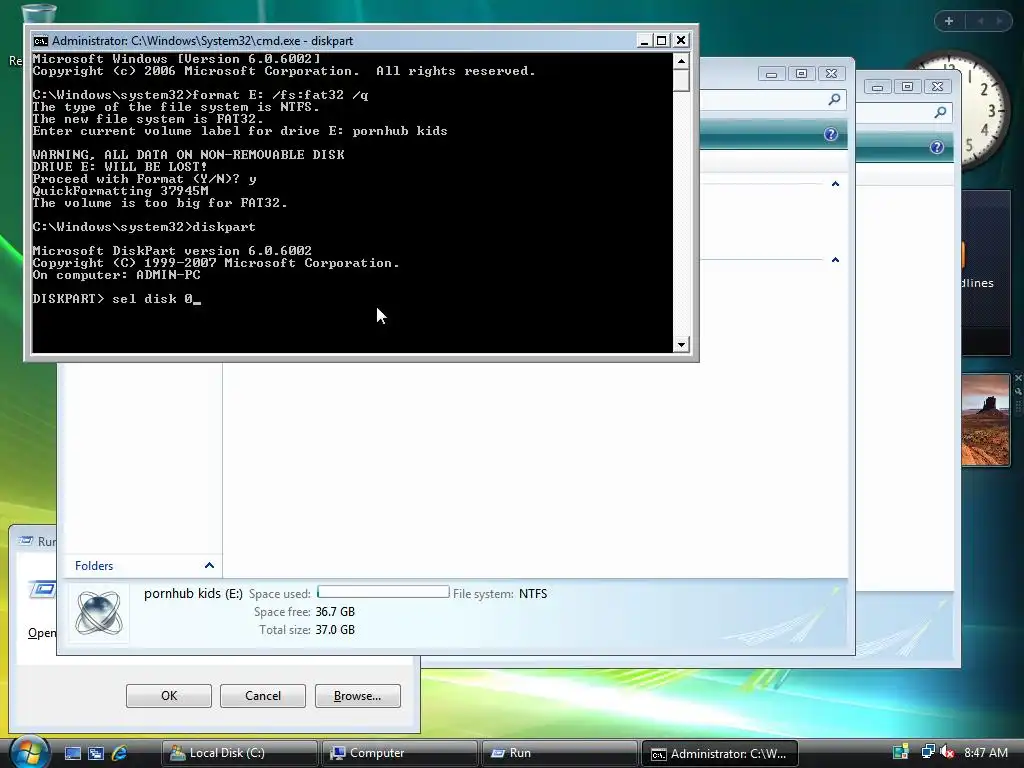
Task: Click the 'DISKPART> sel disk 0' line
Action: (x=117, y=299)
